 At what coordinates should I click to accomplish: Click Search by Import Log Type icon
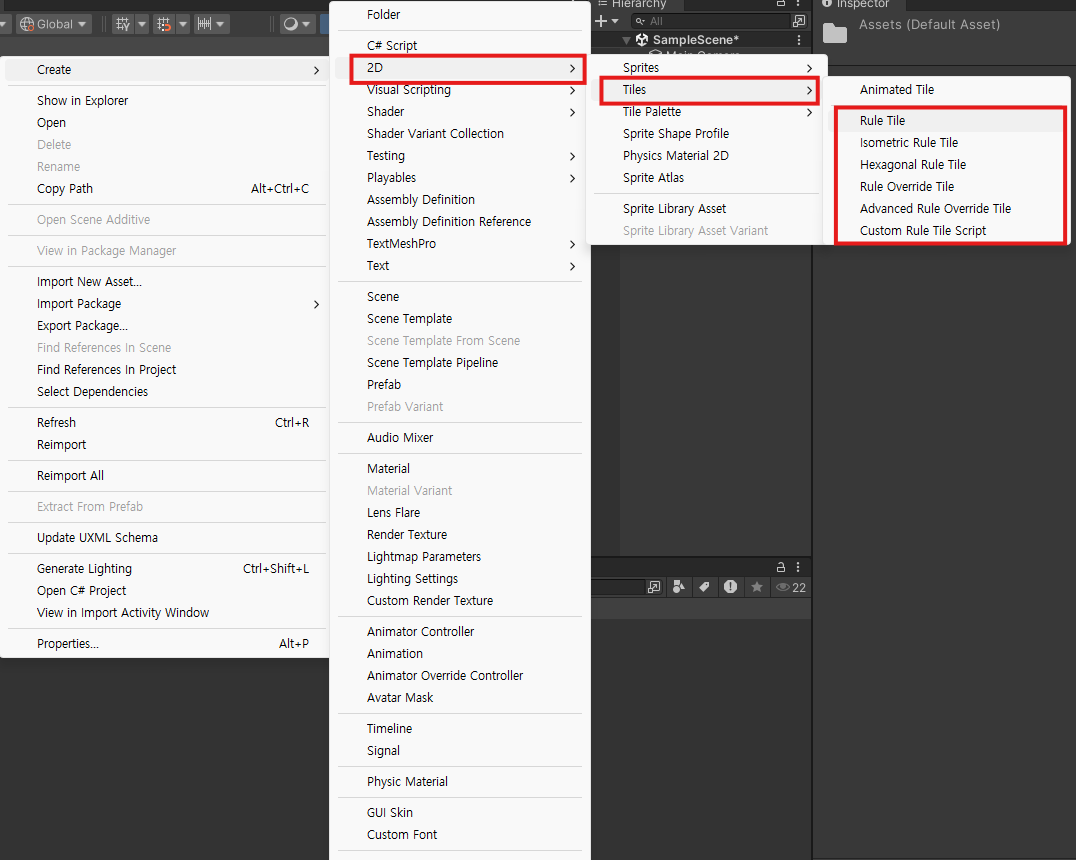point(730,587)
